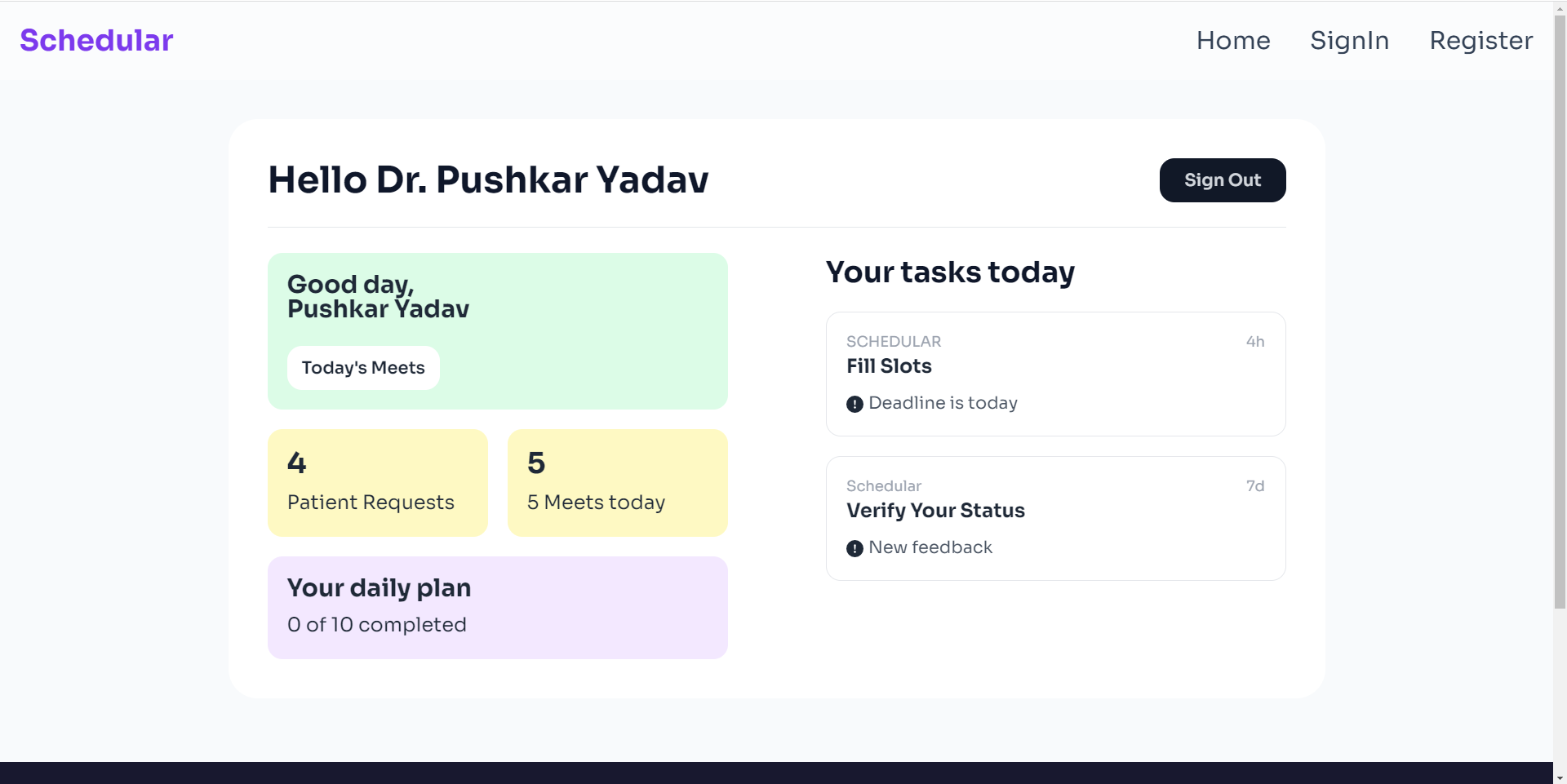Screen dimensions: 1567x784
Task: Open the Register nav link
Action: pyautogui.click(x=1480, y=40)
